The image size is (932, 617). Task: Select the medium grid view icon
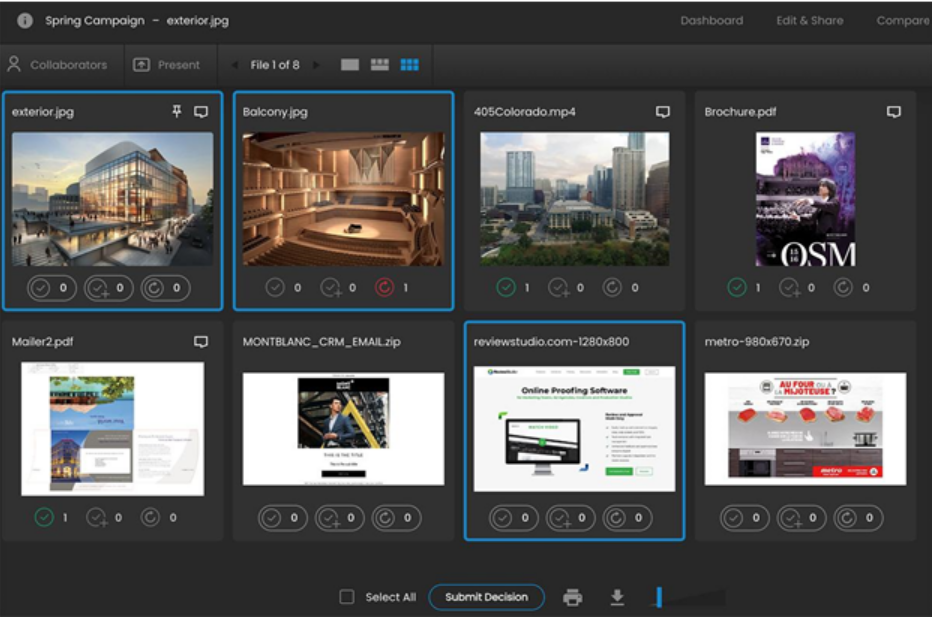(379, 65)
